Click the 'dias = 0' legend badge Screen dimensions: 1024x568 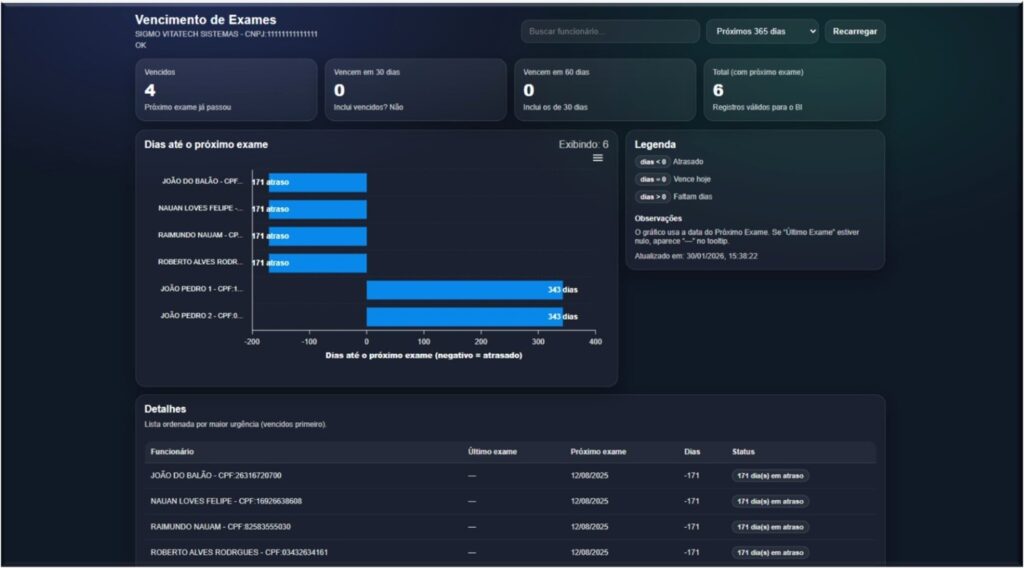653,179
